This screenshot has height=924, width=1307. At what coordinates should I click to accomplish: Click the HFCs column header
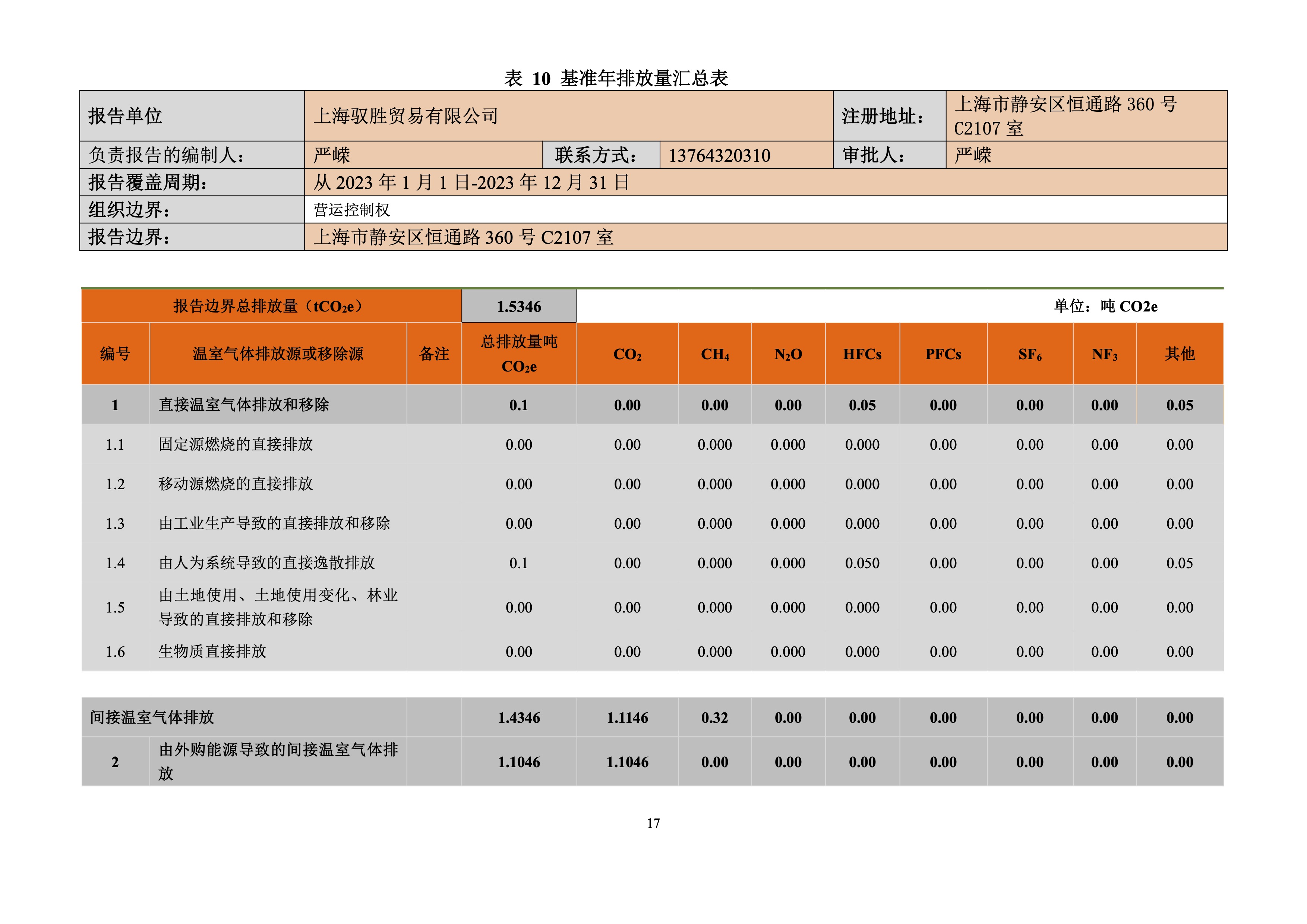tap(862, 354)
